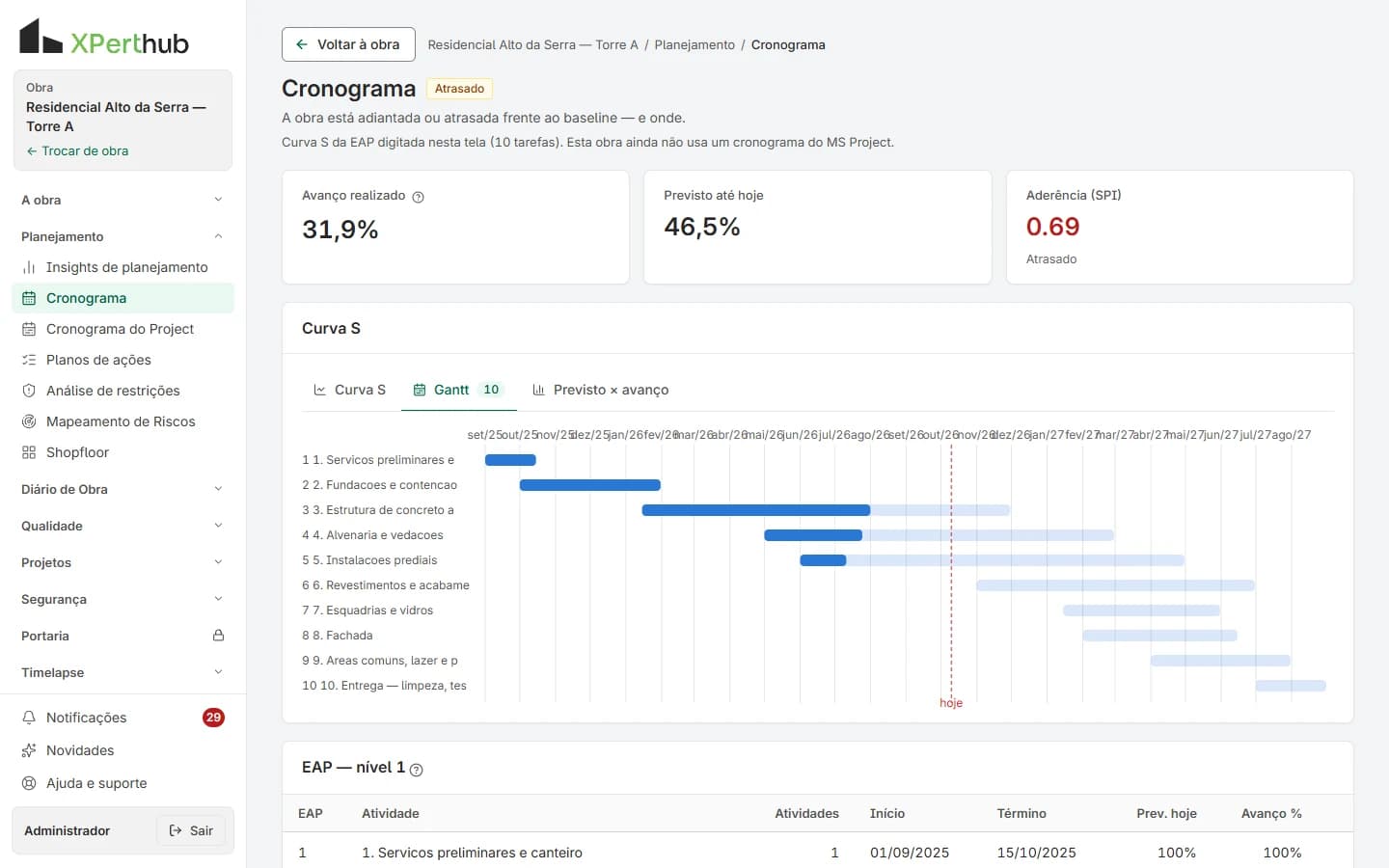The image size is (1389, 868).
Task: Expand the Timelapse section
Action: (123, 672)
